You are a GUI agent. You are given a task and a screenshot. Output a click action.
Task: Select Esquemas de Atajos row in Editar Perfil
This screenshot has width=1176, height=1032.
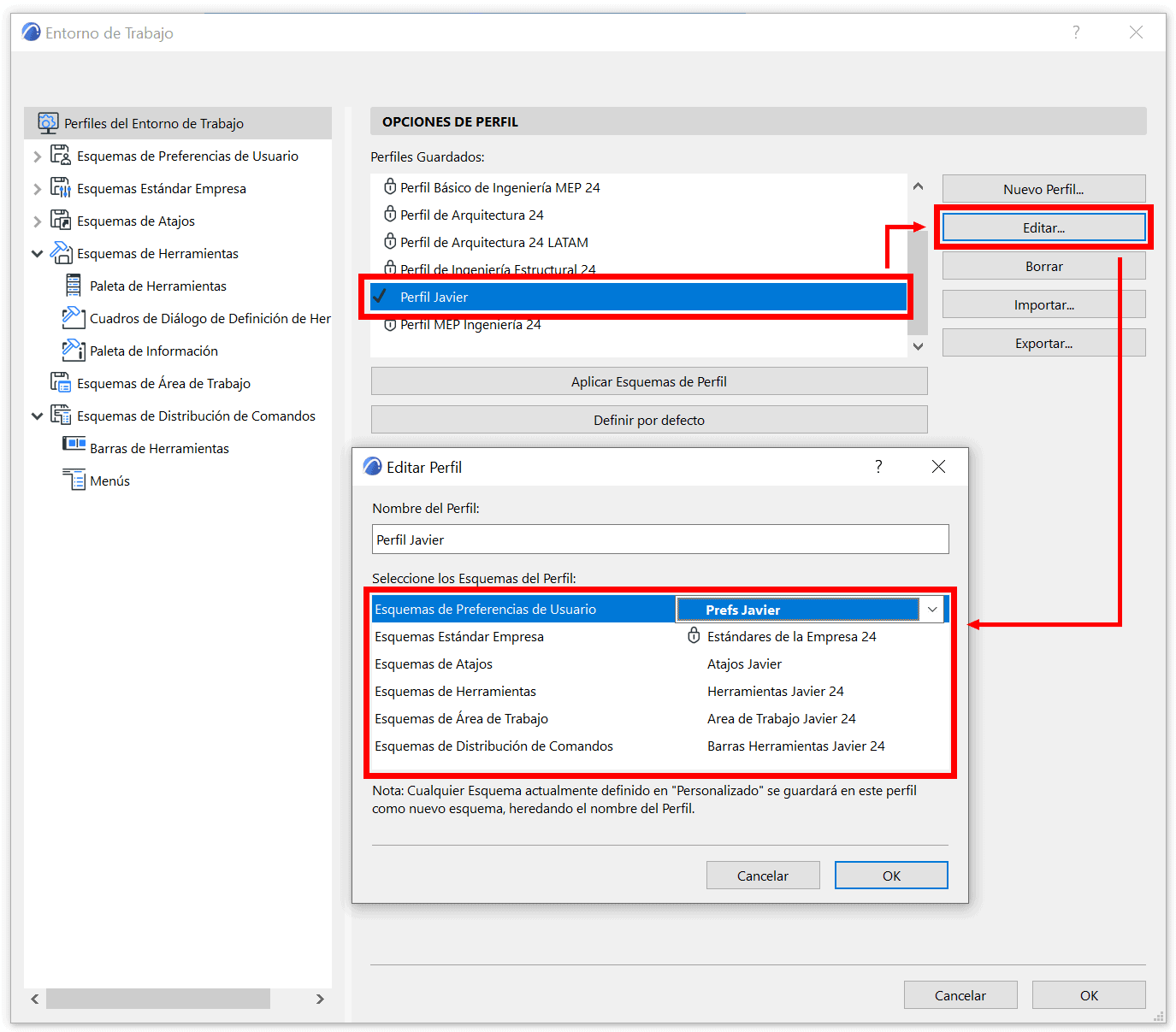[x=513, y=663]
